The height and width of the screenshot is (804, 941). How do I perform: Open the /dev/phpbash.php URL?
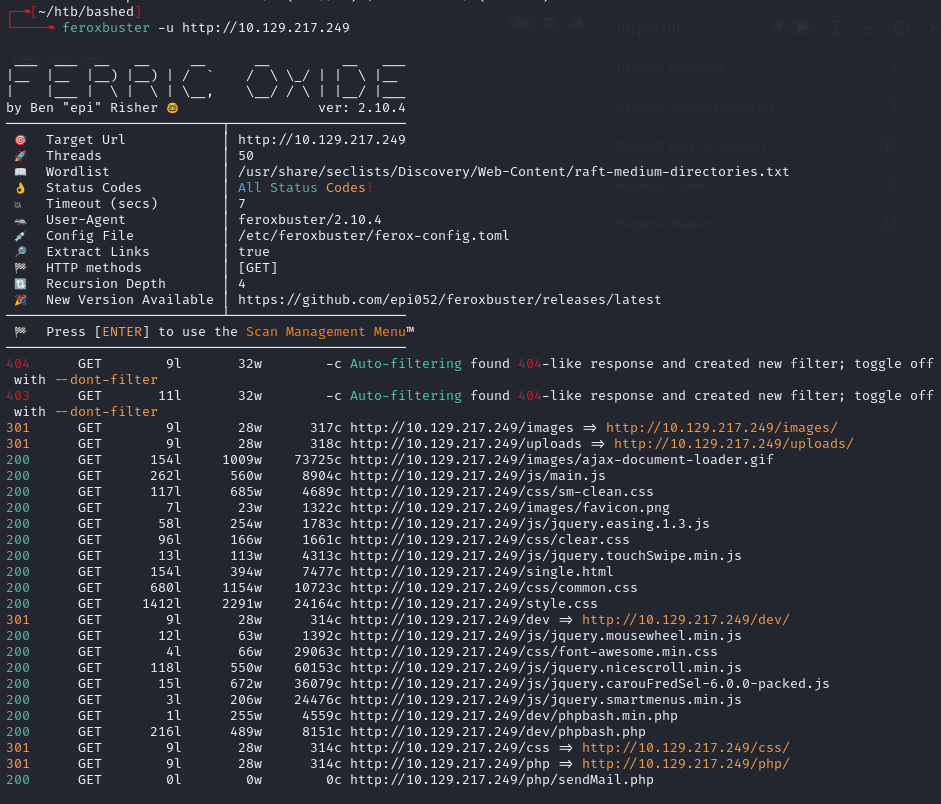pyautogui.click(x=497, y=732)
